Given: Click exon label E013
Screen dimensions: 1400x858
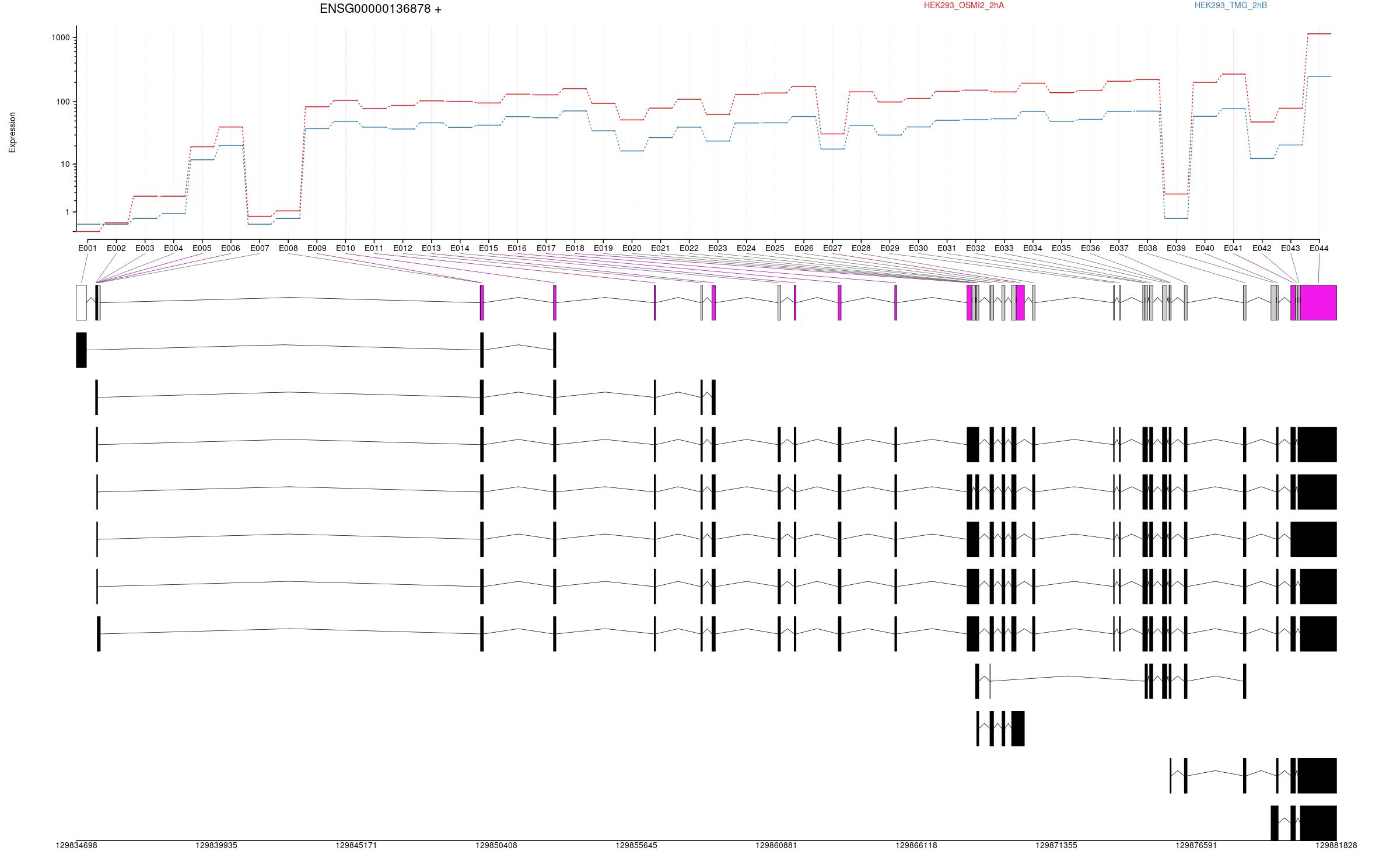Looking at the screenshot, I should [x=431, y=248].
